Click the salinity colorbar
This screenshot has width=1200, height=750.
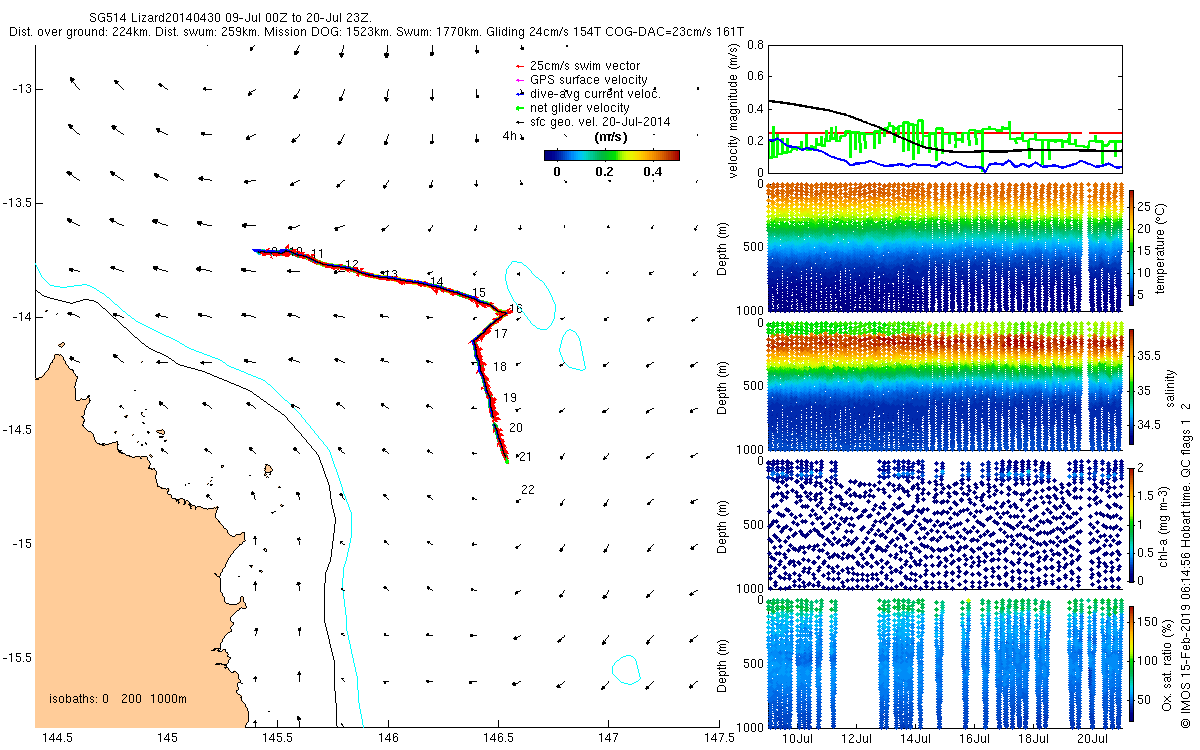tap(1131, 386)
